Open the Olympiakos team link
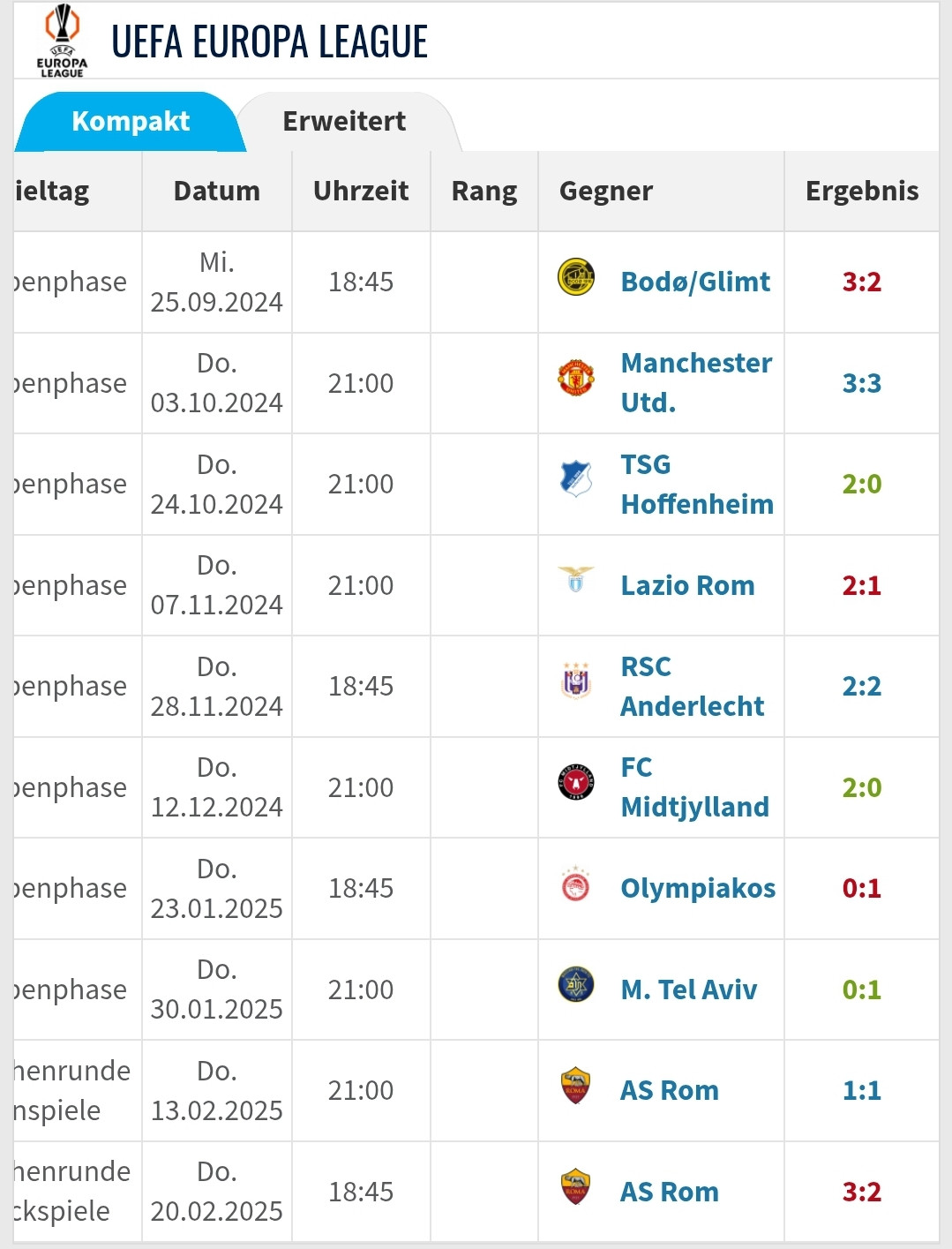This screenshot has height=1249, width=952. pyautogui.click(x=698, y=889)
